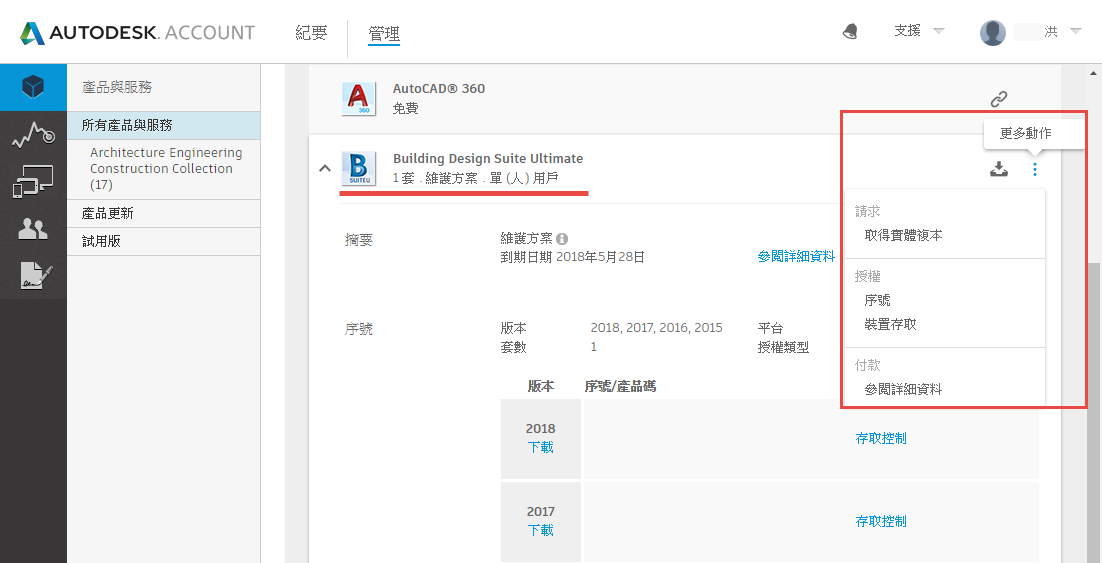This screenshot has width=1102, height=563.
Task: Click the scrollbar up arrow
Action: (x=1095, y=72)
